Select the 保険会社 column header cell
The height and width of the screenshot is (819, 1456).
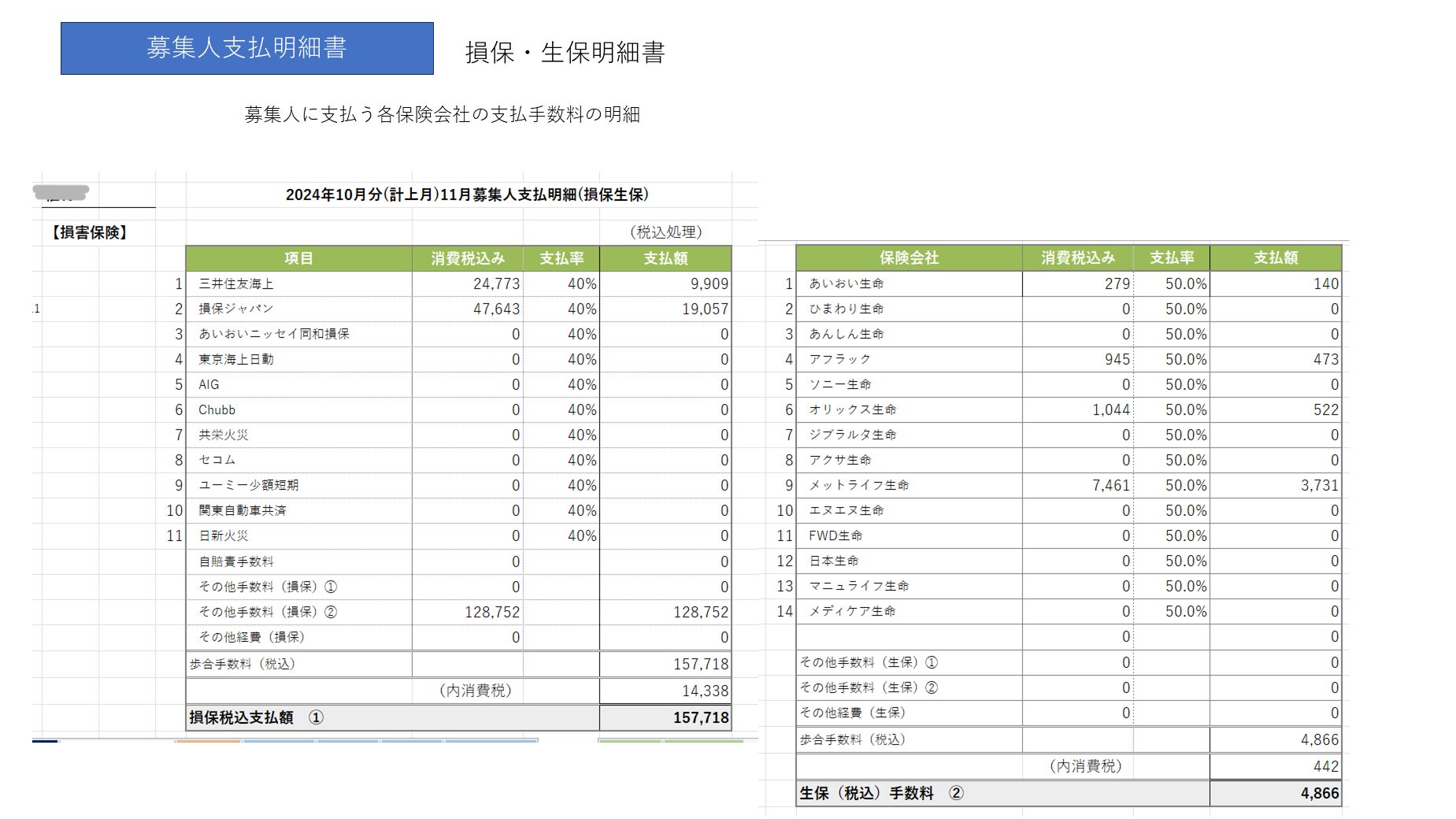[x=909, y=258]
